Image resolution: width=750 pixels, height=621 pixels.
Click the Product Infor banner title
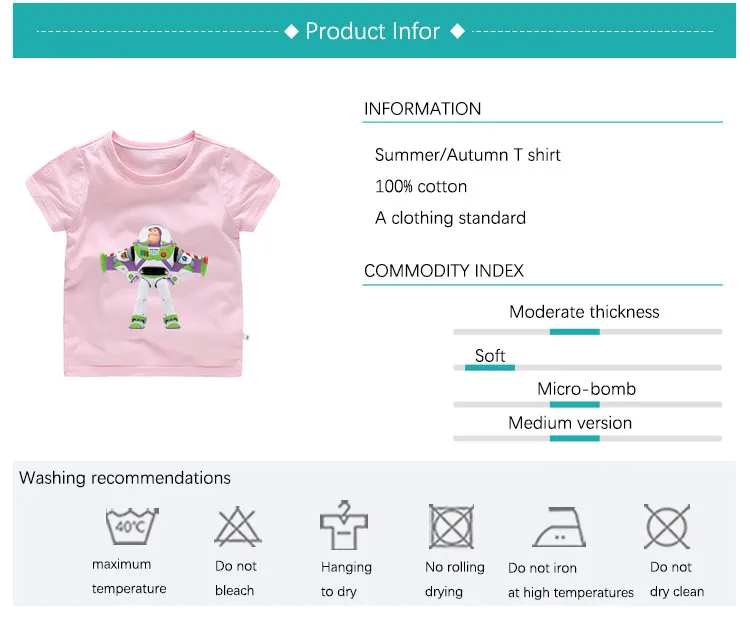(x=373, y=32)
